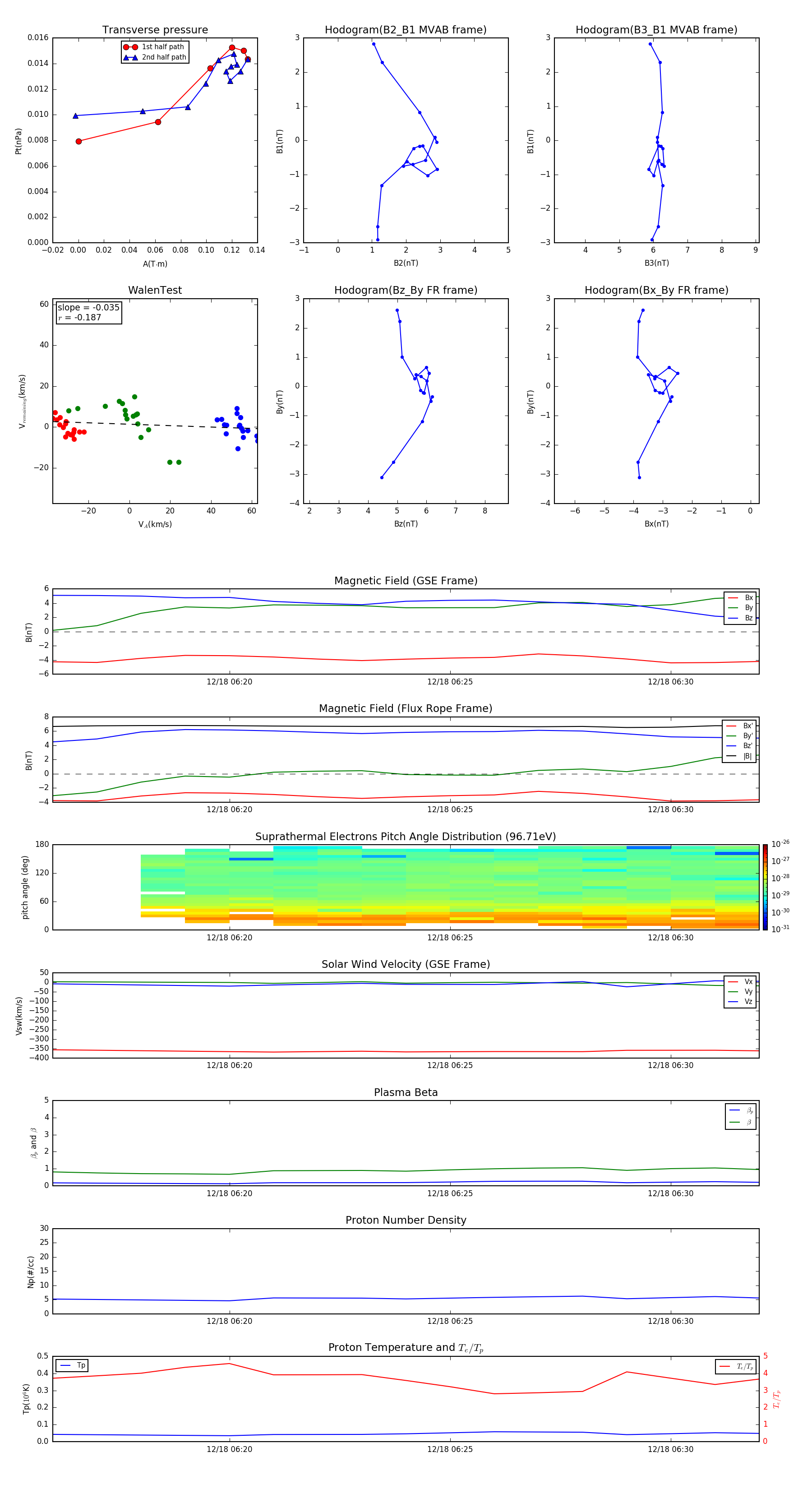812x1489 pixels.
Task: Click the 'pitch angle (deg)' axis label
Action: click(25, 887)
